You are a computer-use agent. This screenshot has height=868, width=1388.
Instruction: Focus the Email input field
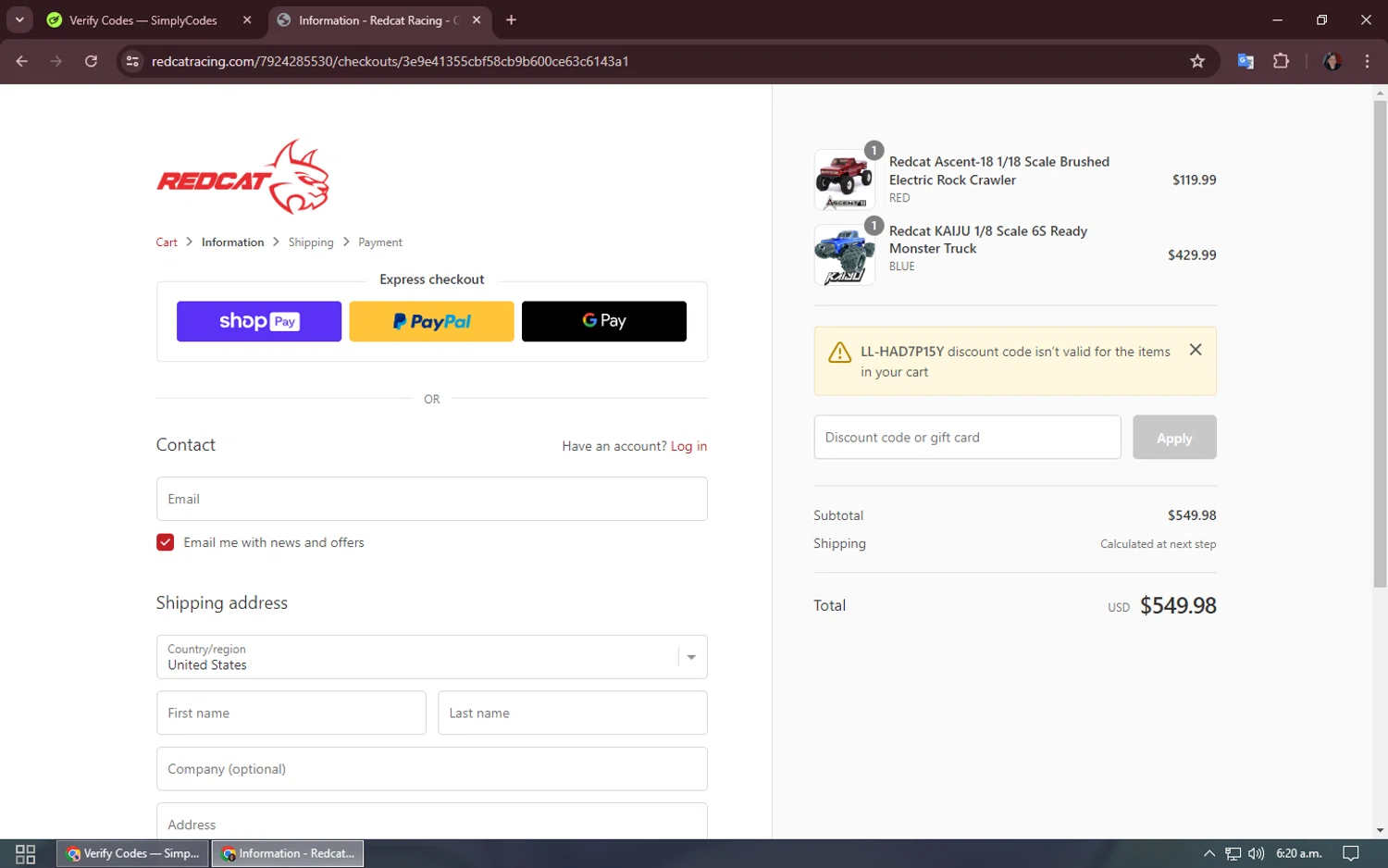click(432, 499)
